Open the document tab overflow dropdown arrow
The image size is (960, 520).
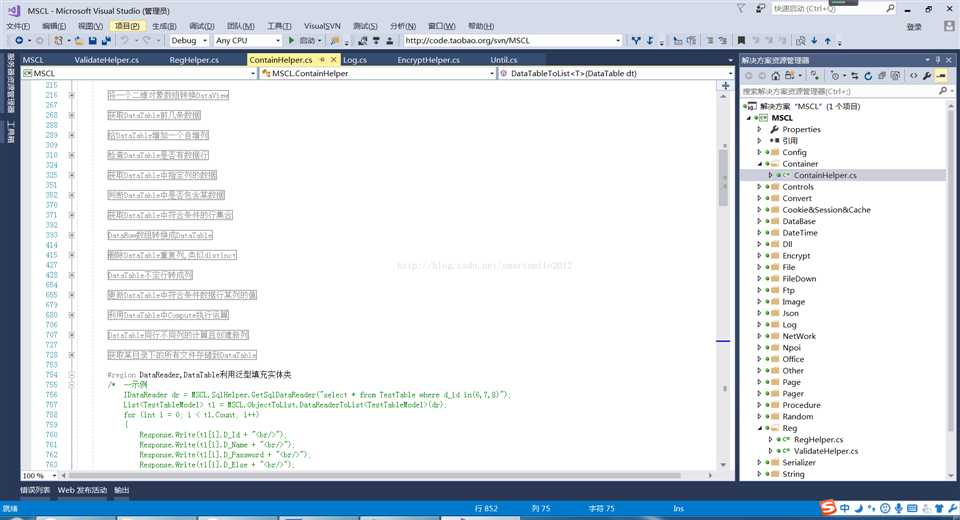[x=730, y=60]
